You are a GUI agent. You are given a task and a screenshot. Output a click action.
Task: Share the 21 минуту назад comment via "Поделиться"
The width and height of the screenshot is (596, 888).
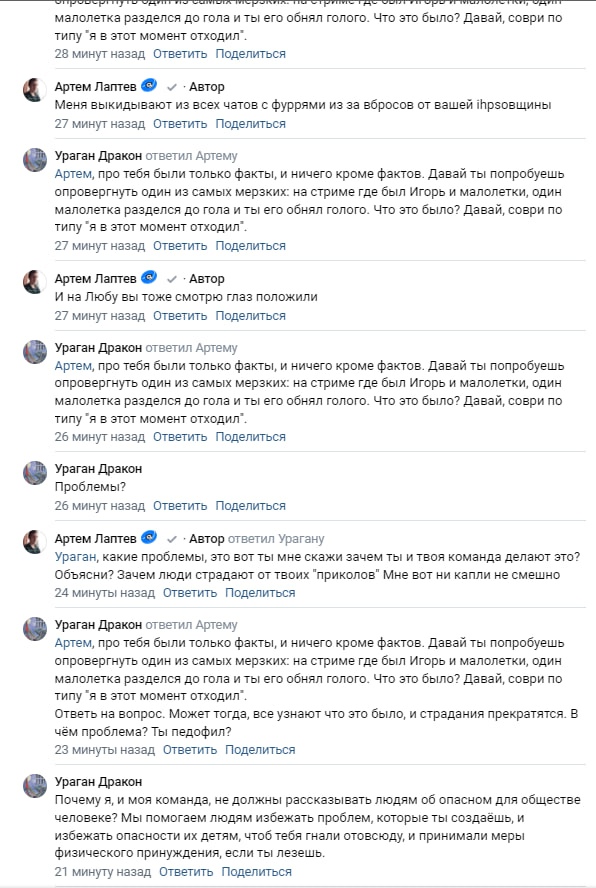point(257,872)
